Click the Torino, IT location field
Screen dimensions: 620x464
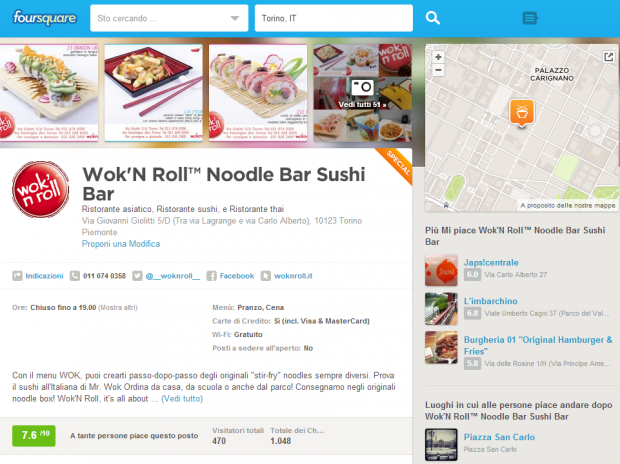click(x=334, y=18)
